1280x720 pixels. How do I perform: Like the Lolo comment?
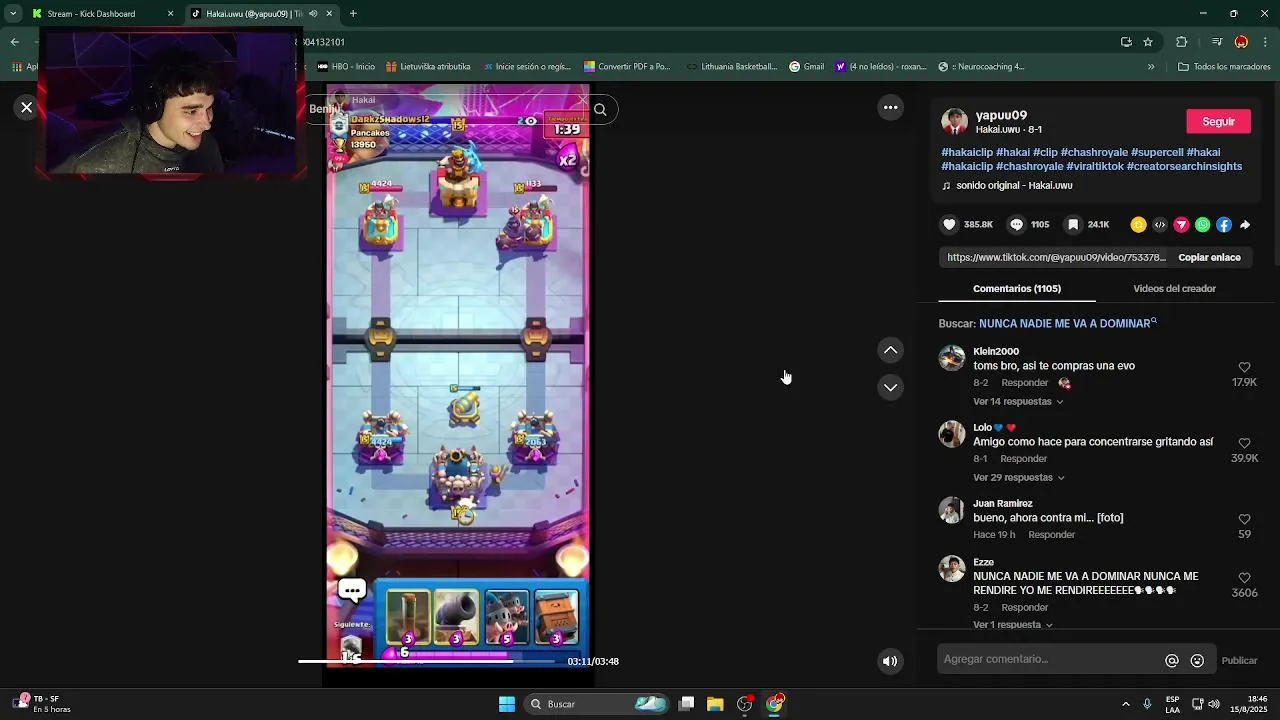pos(1244,443)
